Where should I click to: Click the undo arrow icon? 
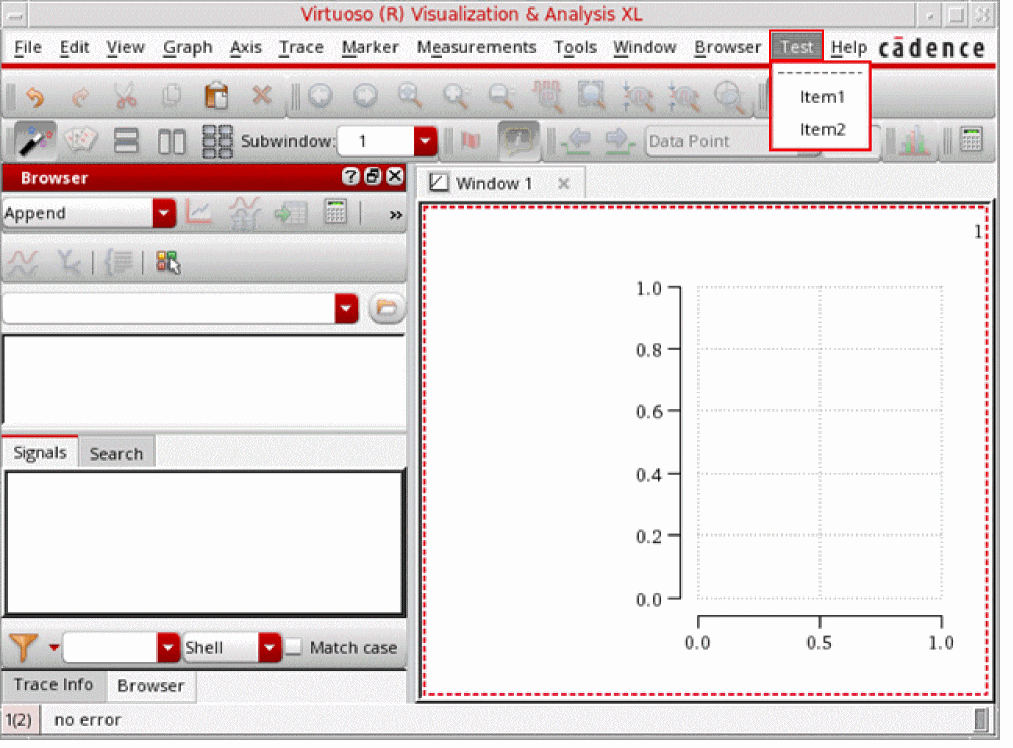pos(35,96)
